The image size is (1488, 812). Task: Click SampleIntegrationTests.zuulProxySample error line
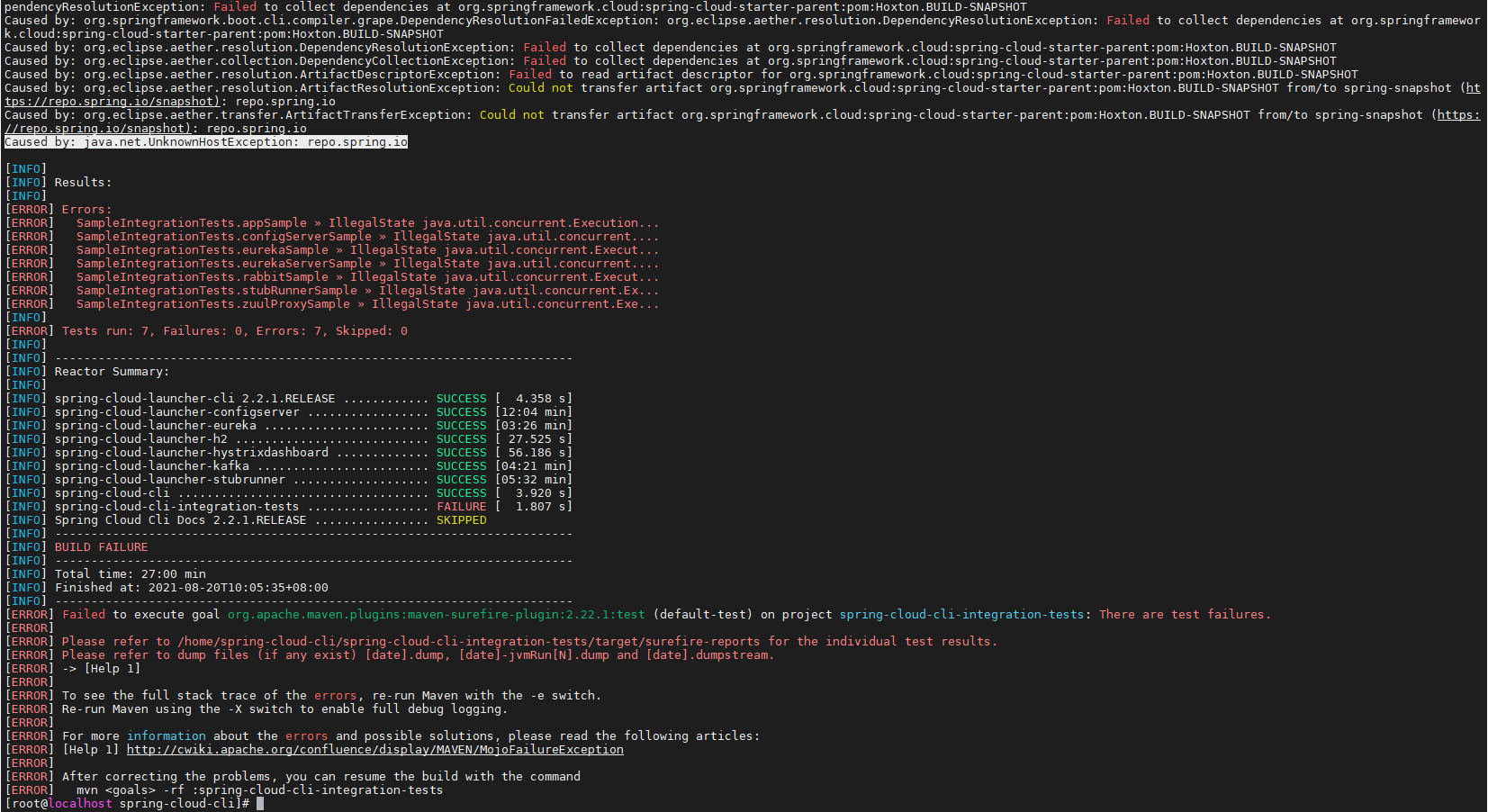click(367, 304)
